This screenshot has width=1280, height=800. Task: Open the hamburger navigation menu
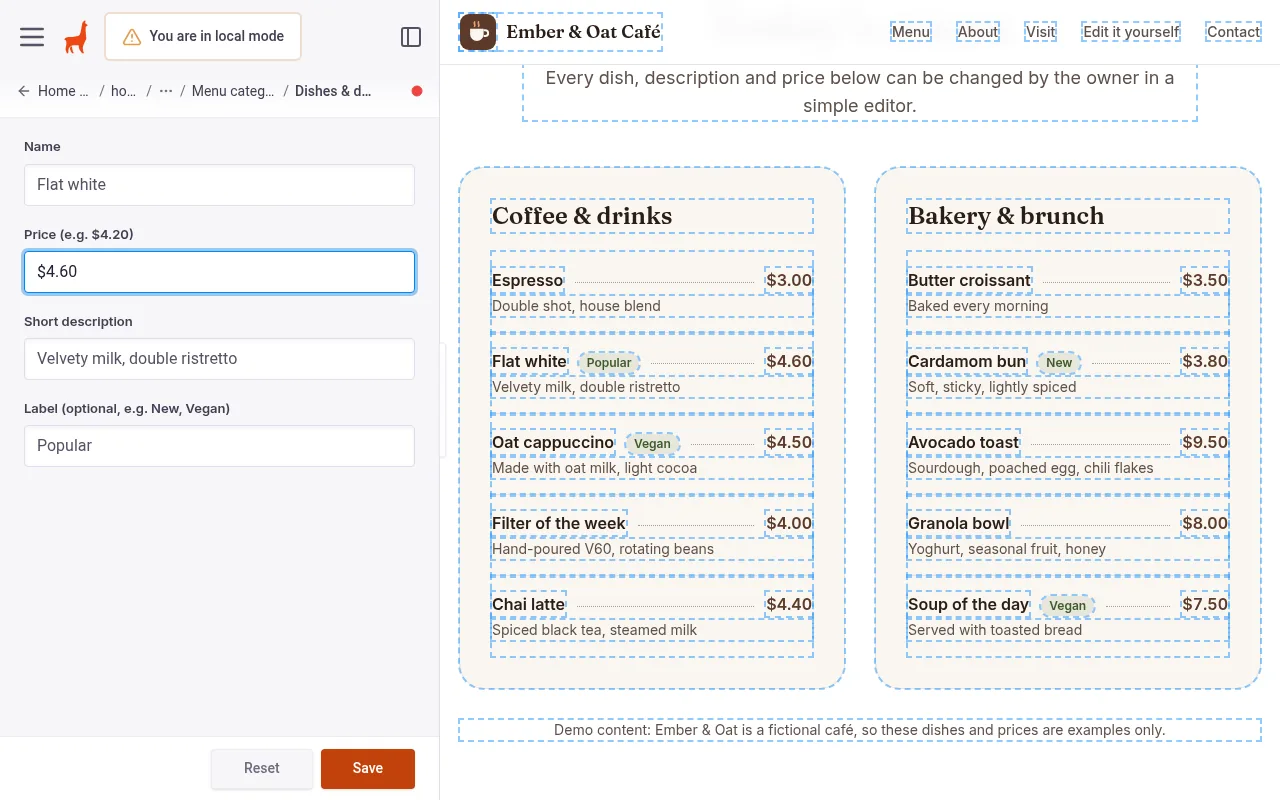pyautogui.click(x=32, y=36)
